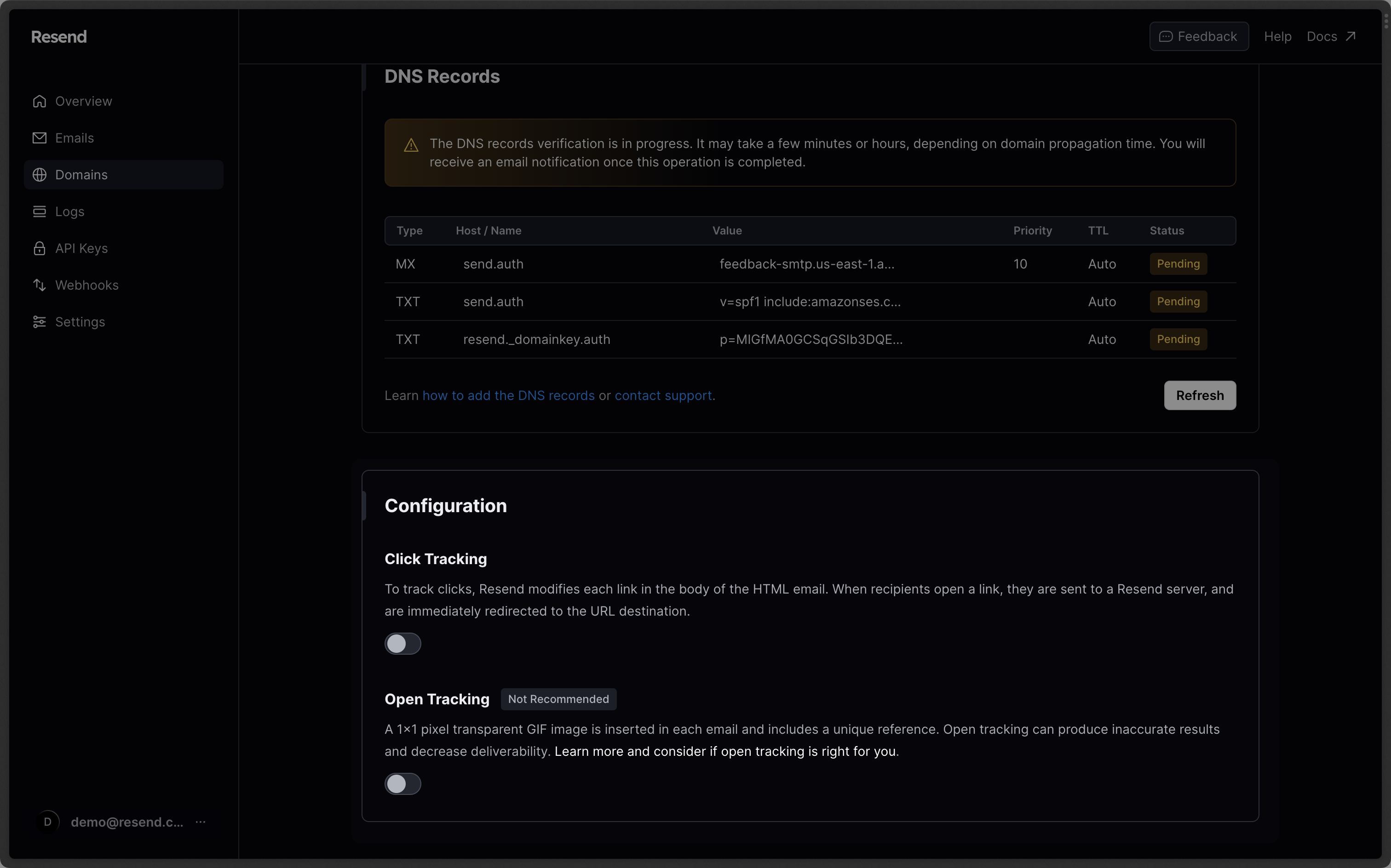Click the v=spf1 include:amazonses.c... value
The image size is (1391, 868).
point(810,302)
